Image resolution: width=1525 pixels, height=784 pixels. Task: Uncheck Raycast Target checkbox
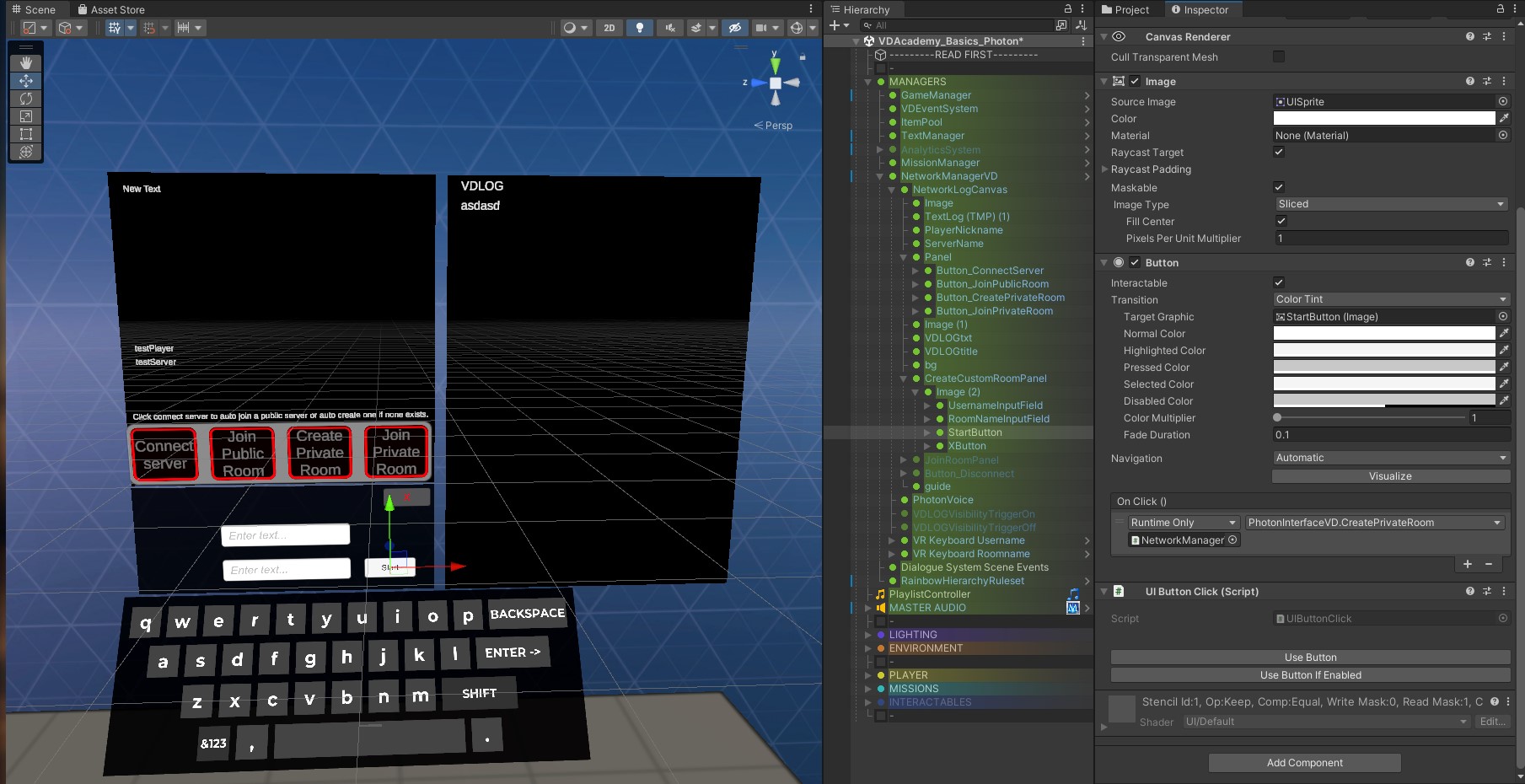tap(1279, 153)
